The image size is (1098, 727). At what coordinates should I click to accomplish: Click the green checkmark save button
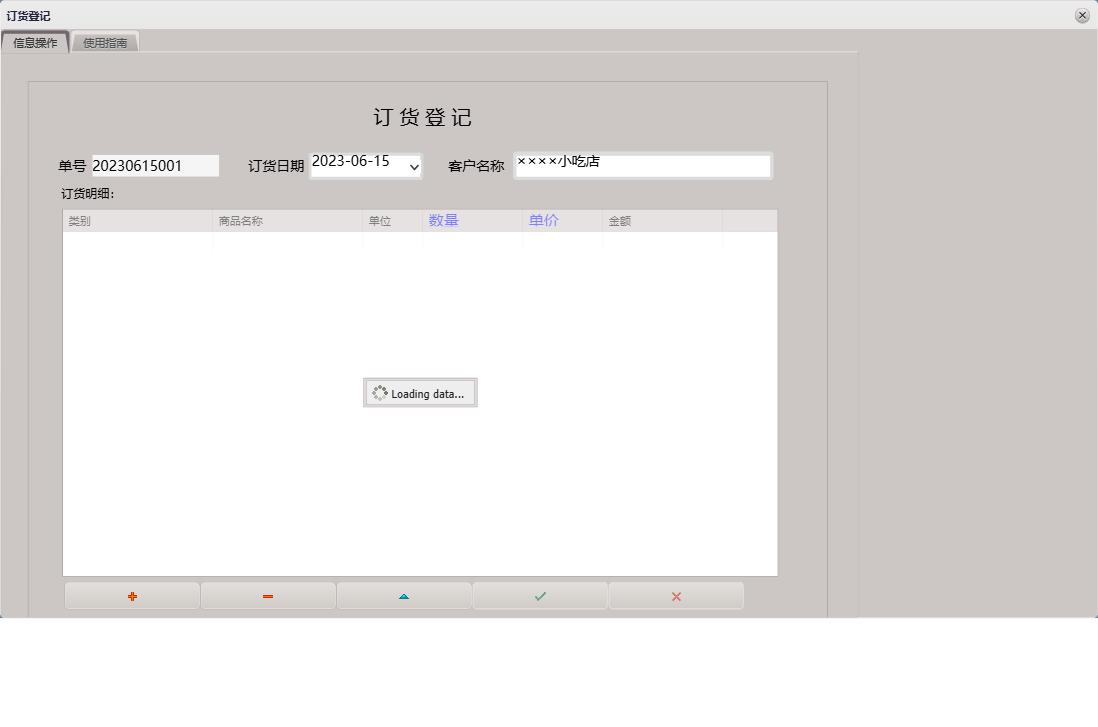tap(540, 596)
